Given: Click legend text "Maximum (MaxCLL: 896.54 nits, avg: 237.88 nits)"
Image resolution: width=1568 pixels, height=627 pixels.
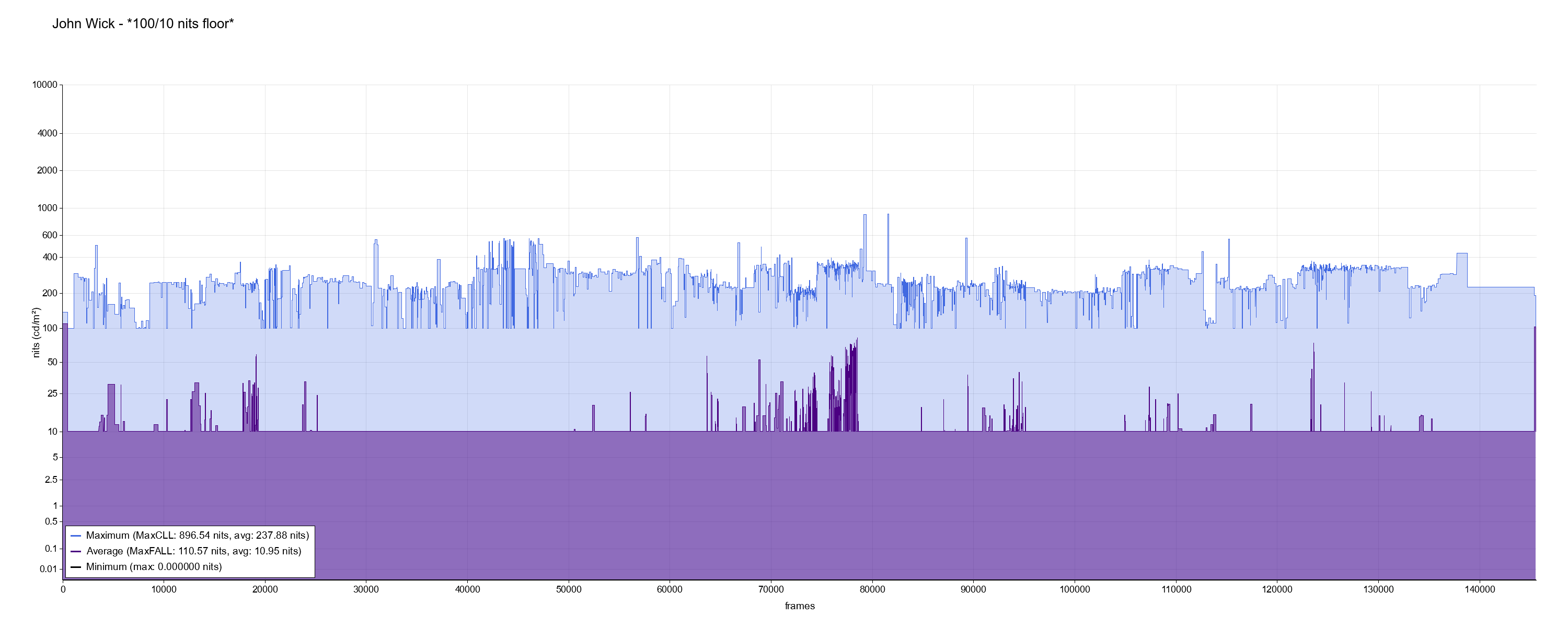Looking at the screenshot, I should (198, 536).
